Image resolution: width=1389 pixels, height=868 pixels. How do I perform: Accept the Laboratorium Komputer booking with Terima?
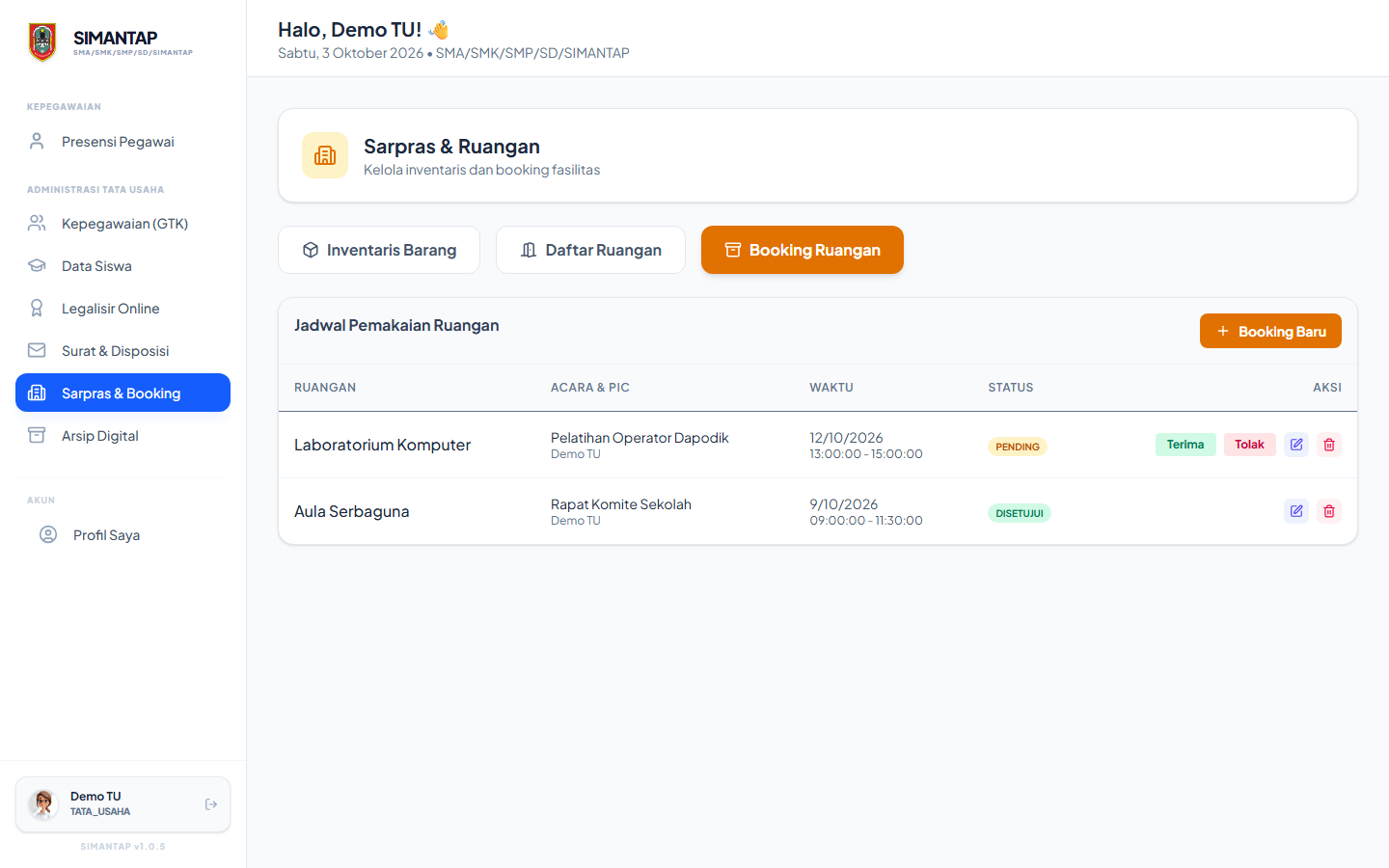coord(1185,445)
